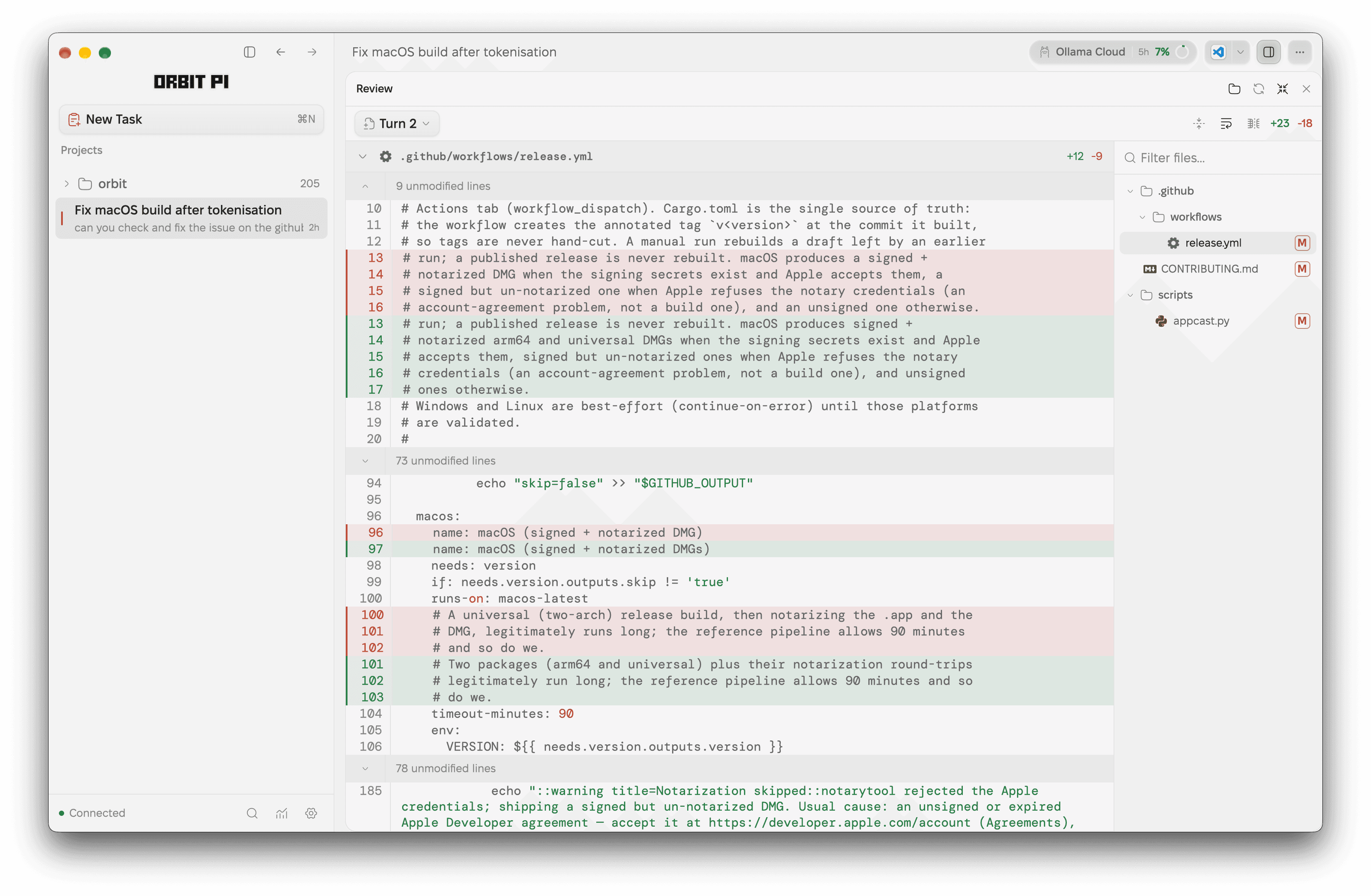Refresh the review diff
Viewport: 1371px width, 896px height.
pos(1258,89)
